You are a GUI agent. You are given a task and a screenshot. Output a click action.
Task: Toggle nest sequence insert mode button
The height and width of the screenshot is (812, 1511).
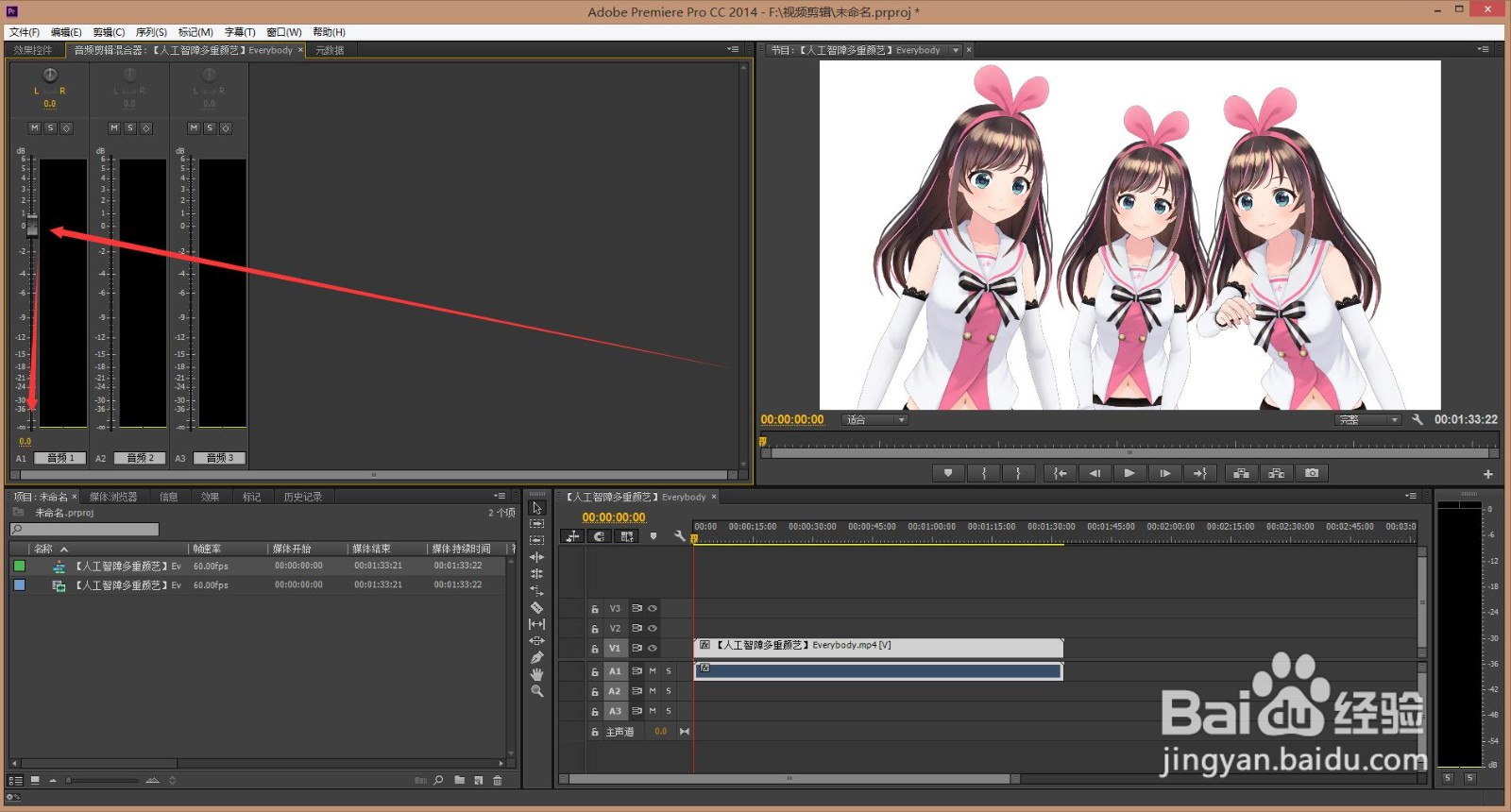[572, 536]
